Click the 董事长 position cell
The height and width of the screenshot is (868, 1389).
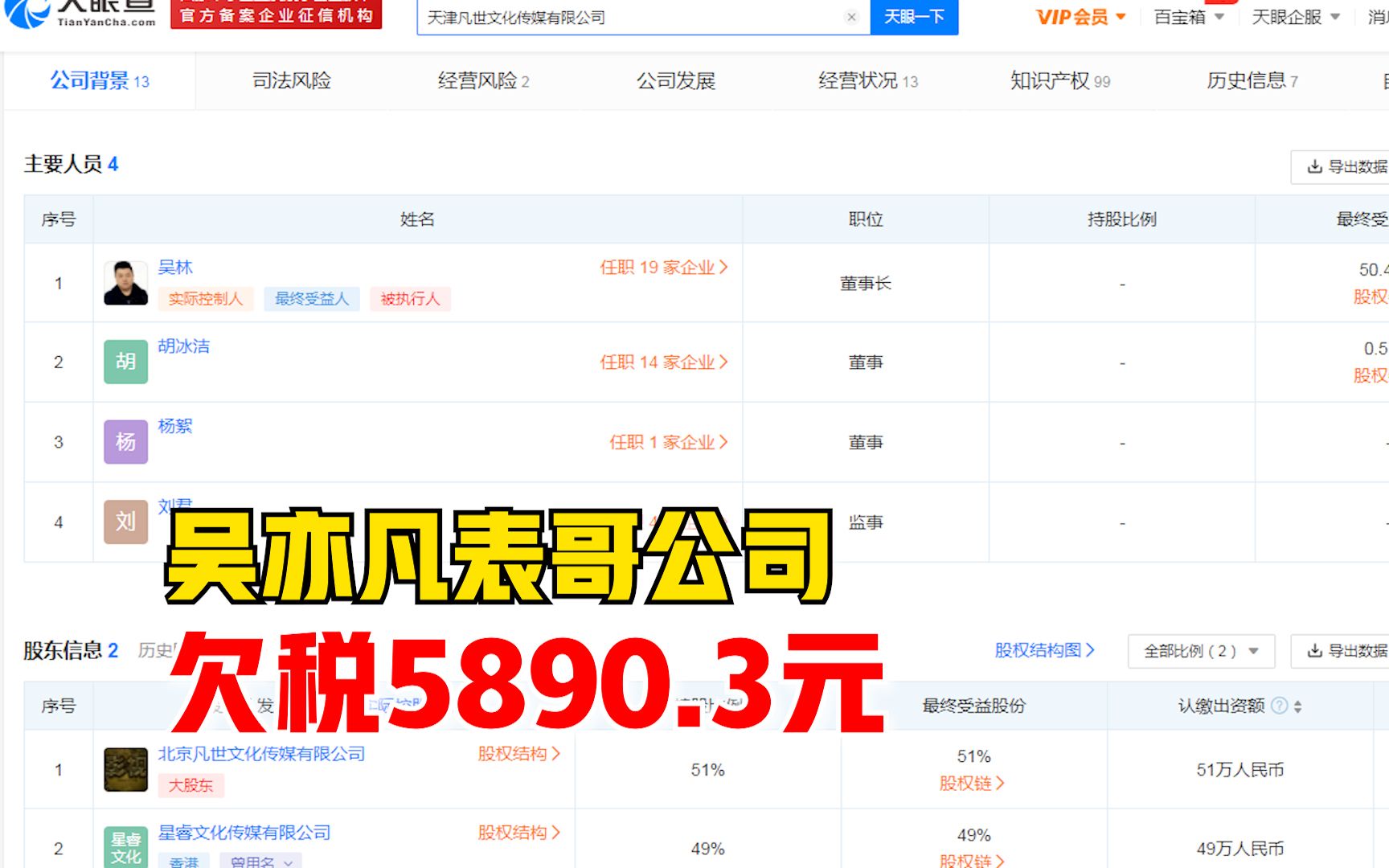pyautogui.click(x=866, y=283)
